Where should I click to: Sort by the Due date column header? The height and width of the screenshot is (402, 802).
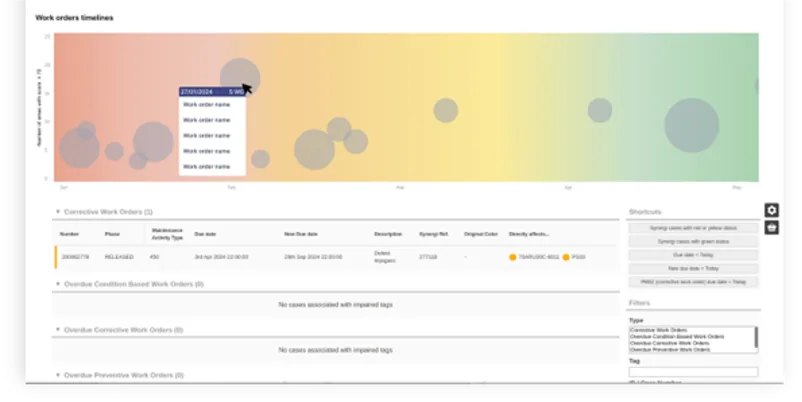205,234
